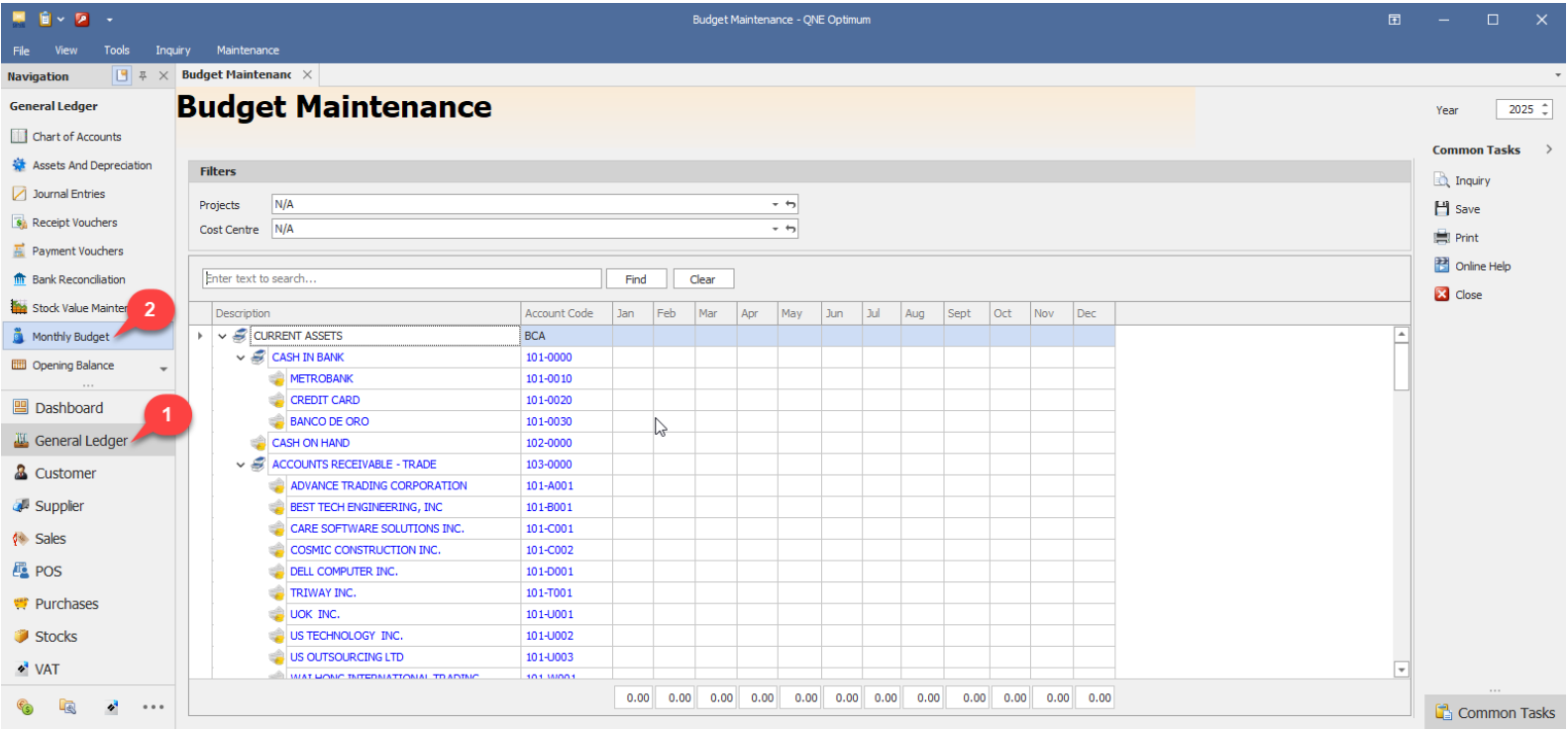Click the Find button
Screen dimensions: 1568x732
click(x=636, y=279)
